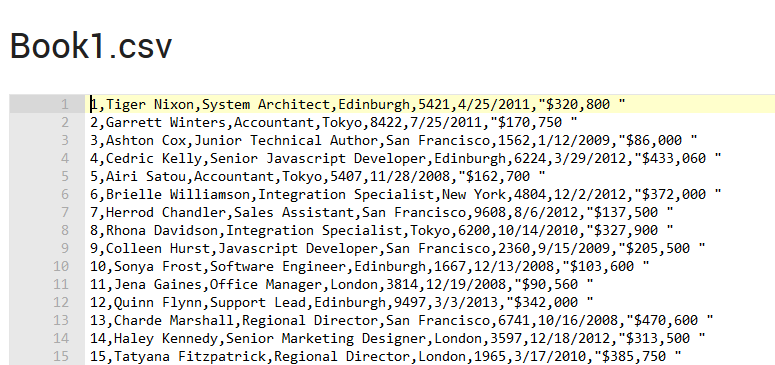
Task: Select line number 11 in the gutter
Action: [x=61, y=284]
